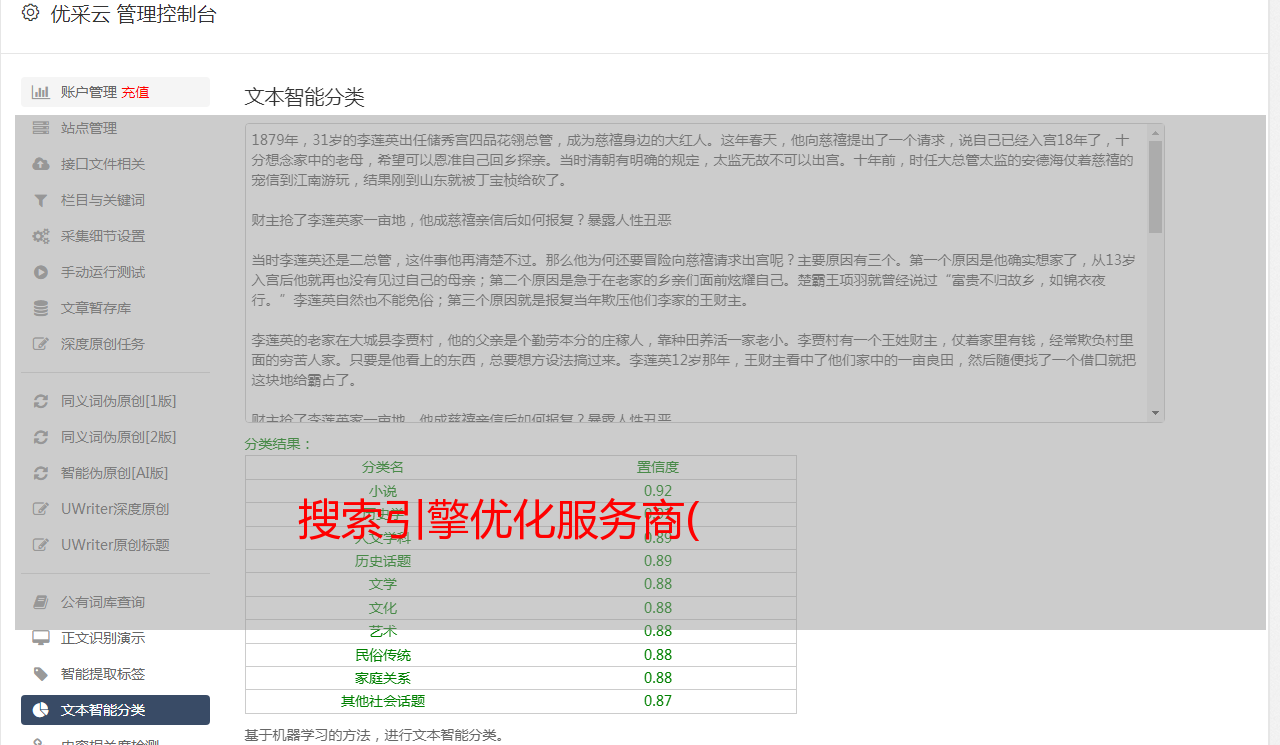
Task: Click the text area scrollbar down arrow
Action: (1156, 413)
